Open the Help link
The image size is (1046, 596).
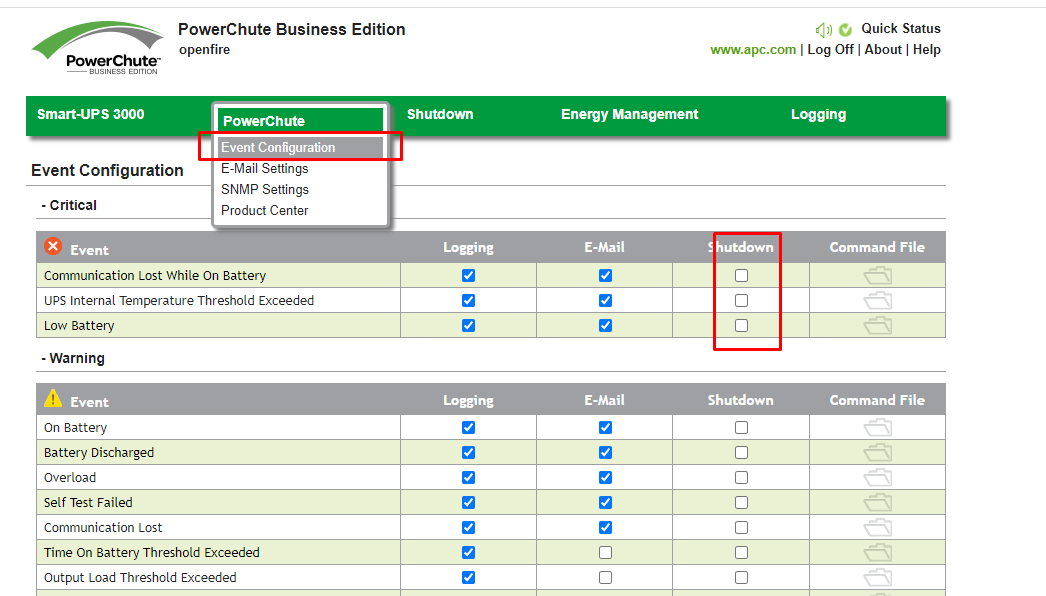pyautogui.click(x=927, y=49)
